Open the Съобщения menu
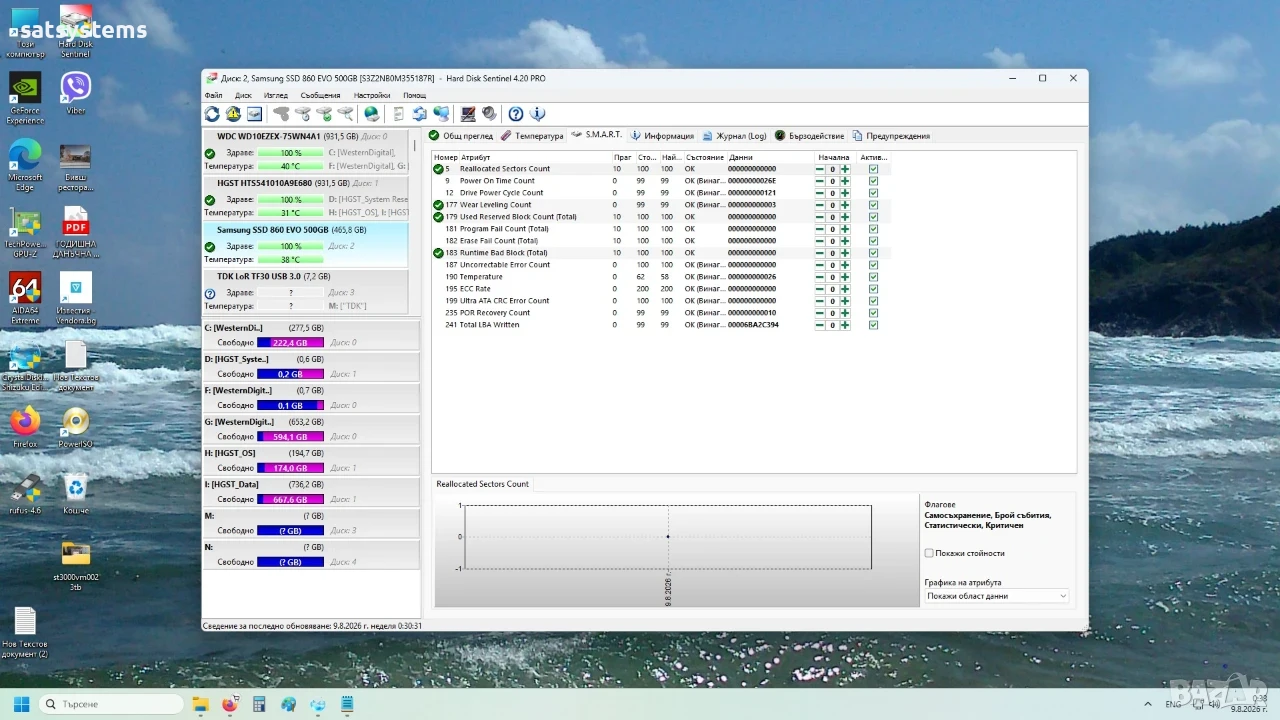The image size is (1280, 720). [321, 96]
